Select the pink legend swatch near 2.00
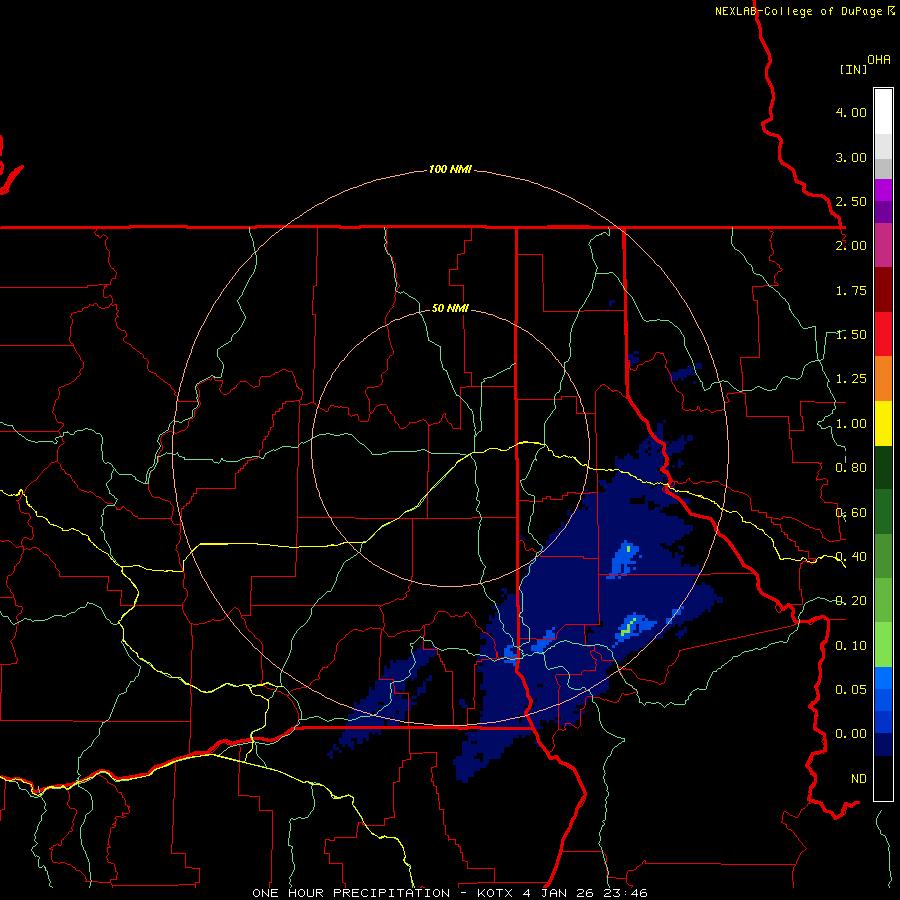 click(x=883, y=245)
